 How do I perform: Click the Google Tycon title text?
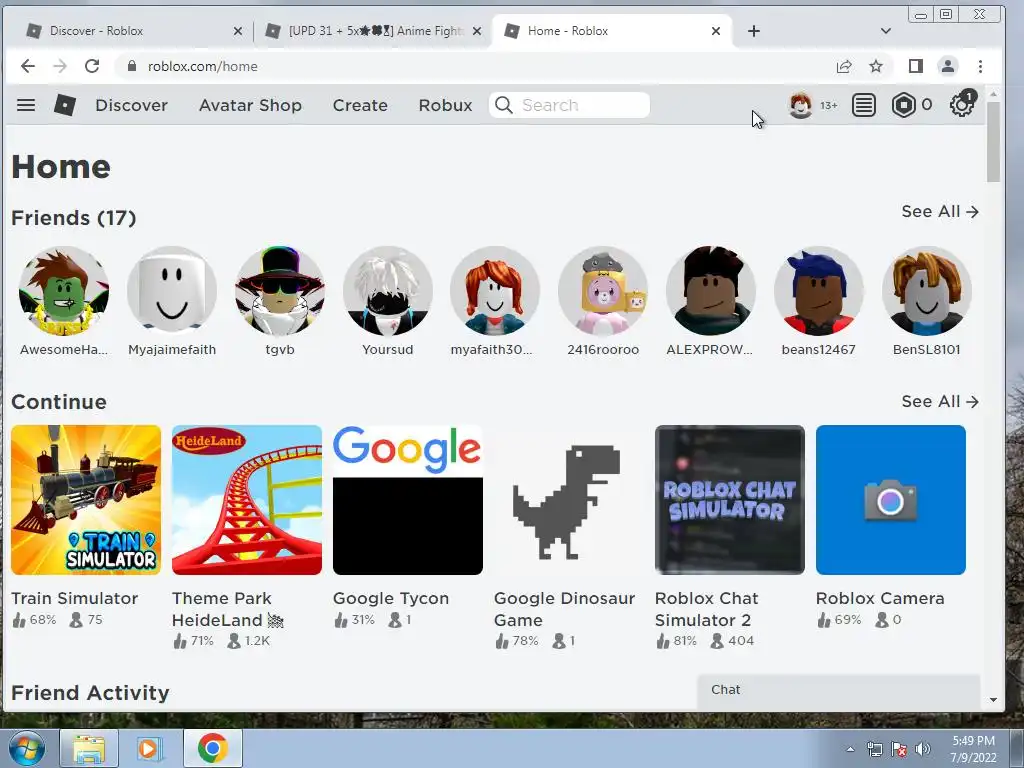coord(391,598)
